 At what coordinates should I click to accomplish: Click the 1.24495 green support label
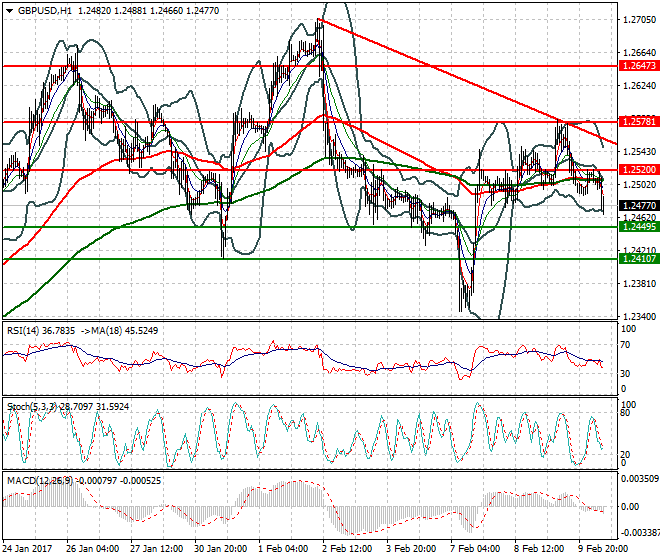tap(639, 227)
